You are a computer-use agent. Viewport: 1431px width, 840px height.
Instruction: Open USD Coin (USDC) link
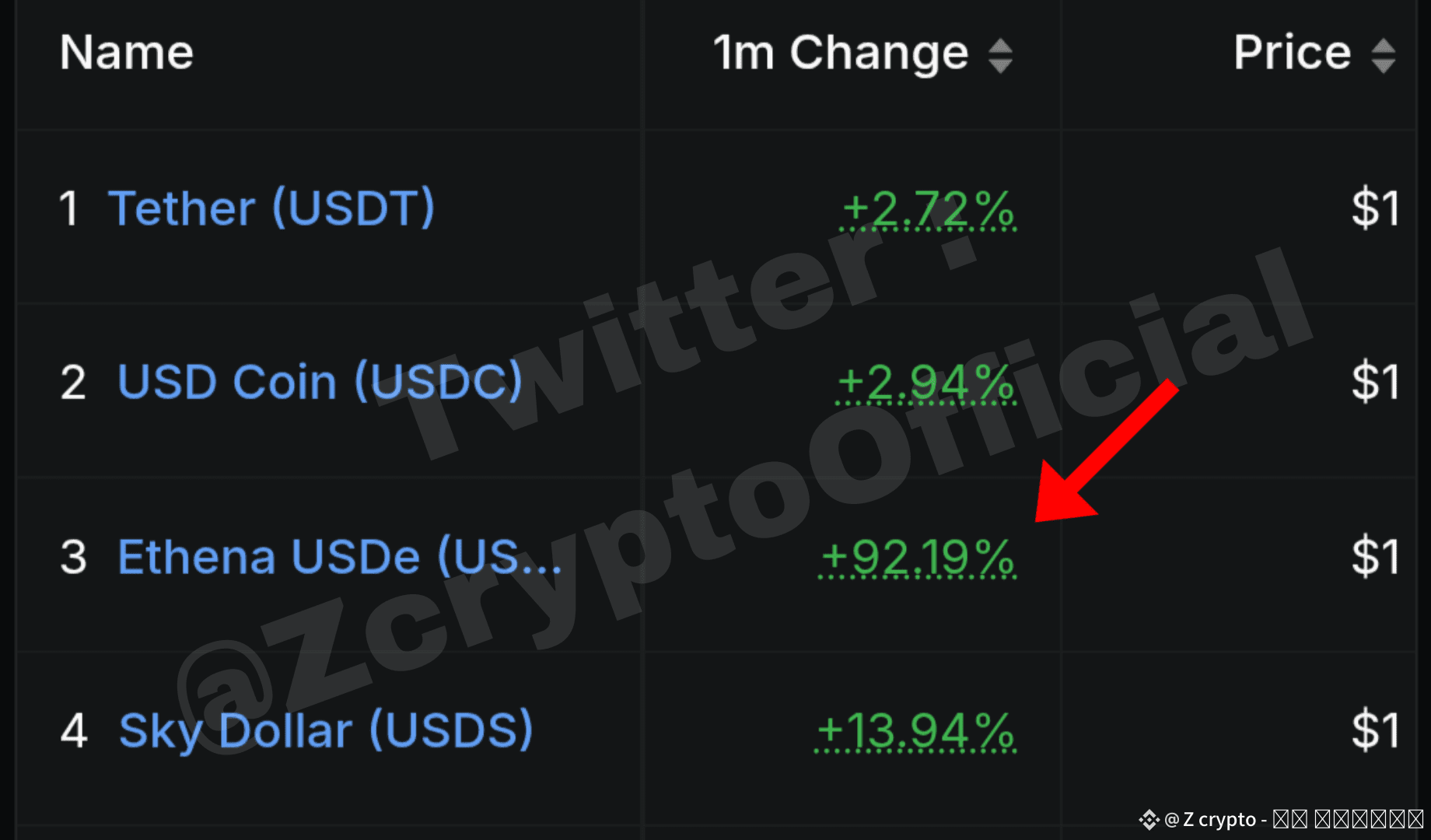(320, 382)
